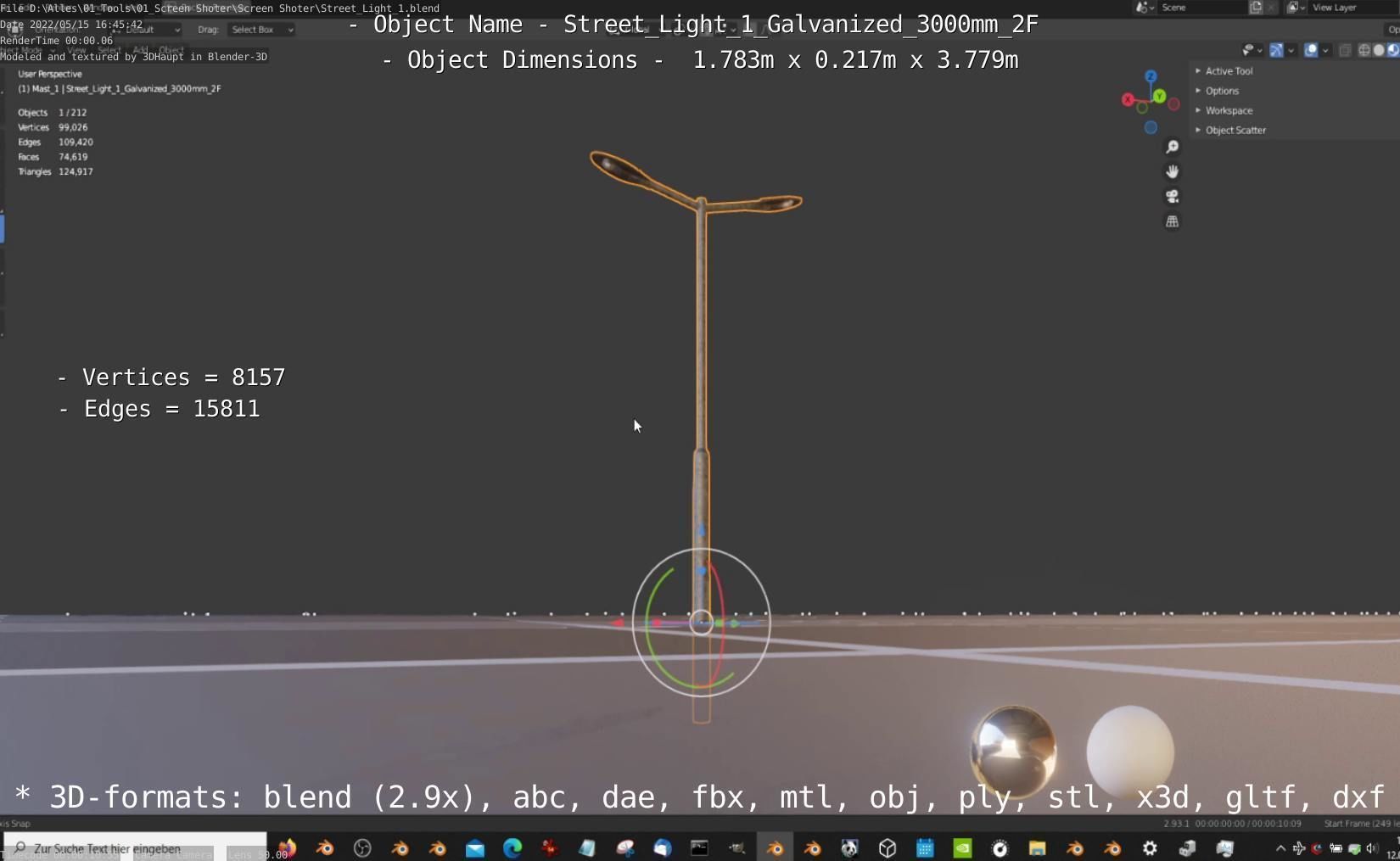The width and height of the screenshot is (1400, 861).
Task: Expand the Active Tool panel
Action: [x=1228, y=71]
